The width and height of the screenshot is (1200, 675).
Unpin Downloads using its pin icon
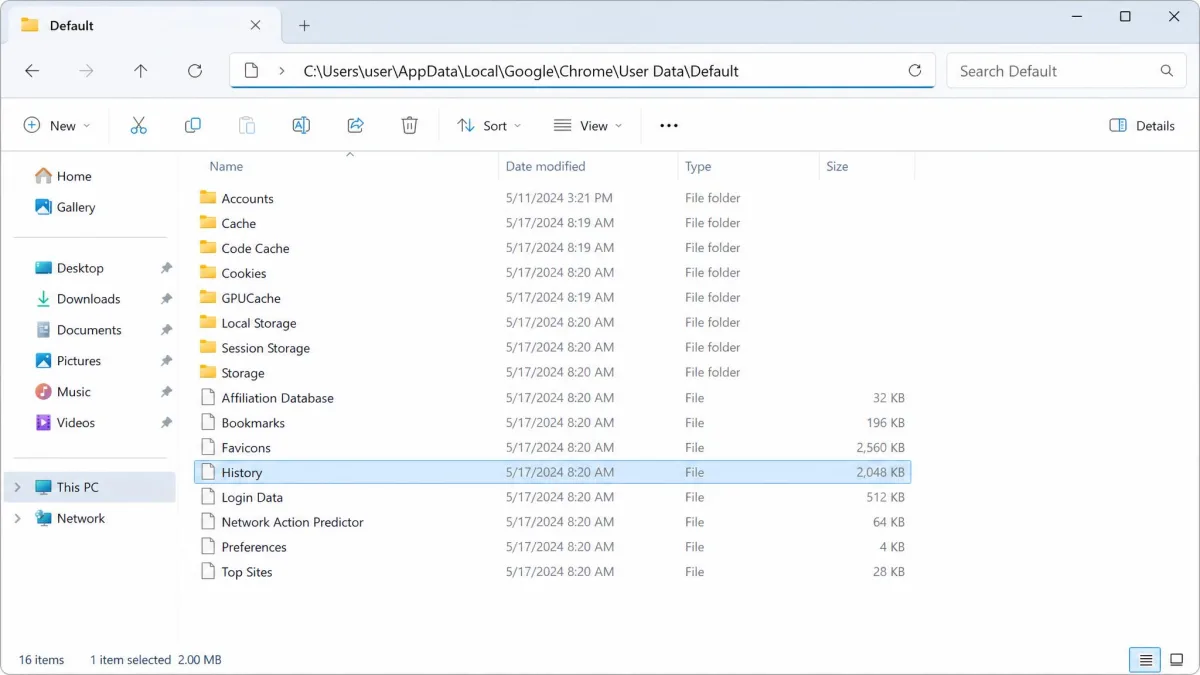coord(166,299)
